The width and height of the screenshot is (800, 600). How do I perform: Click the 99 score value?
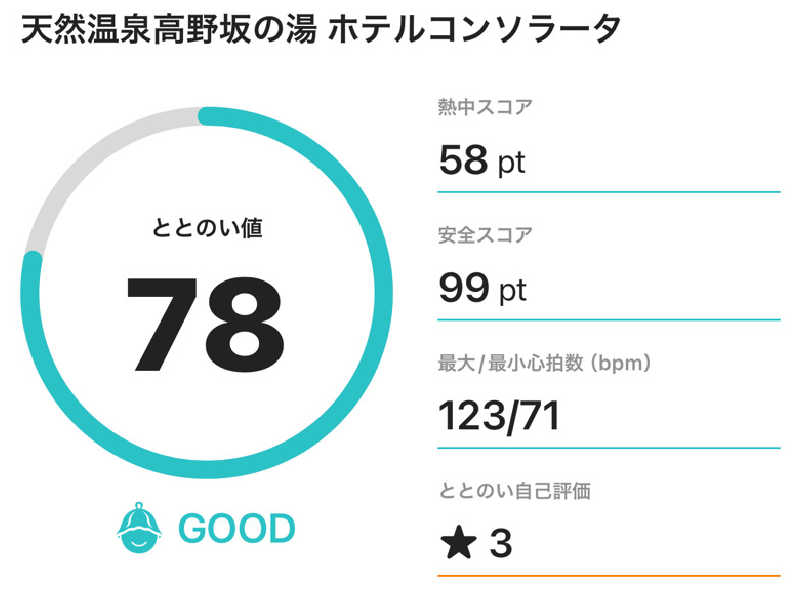tap(463, 288)
